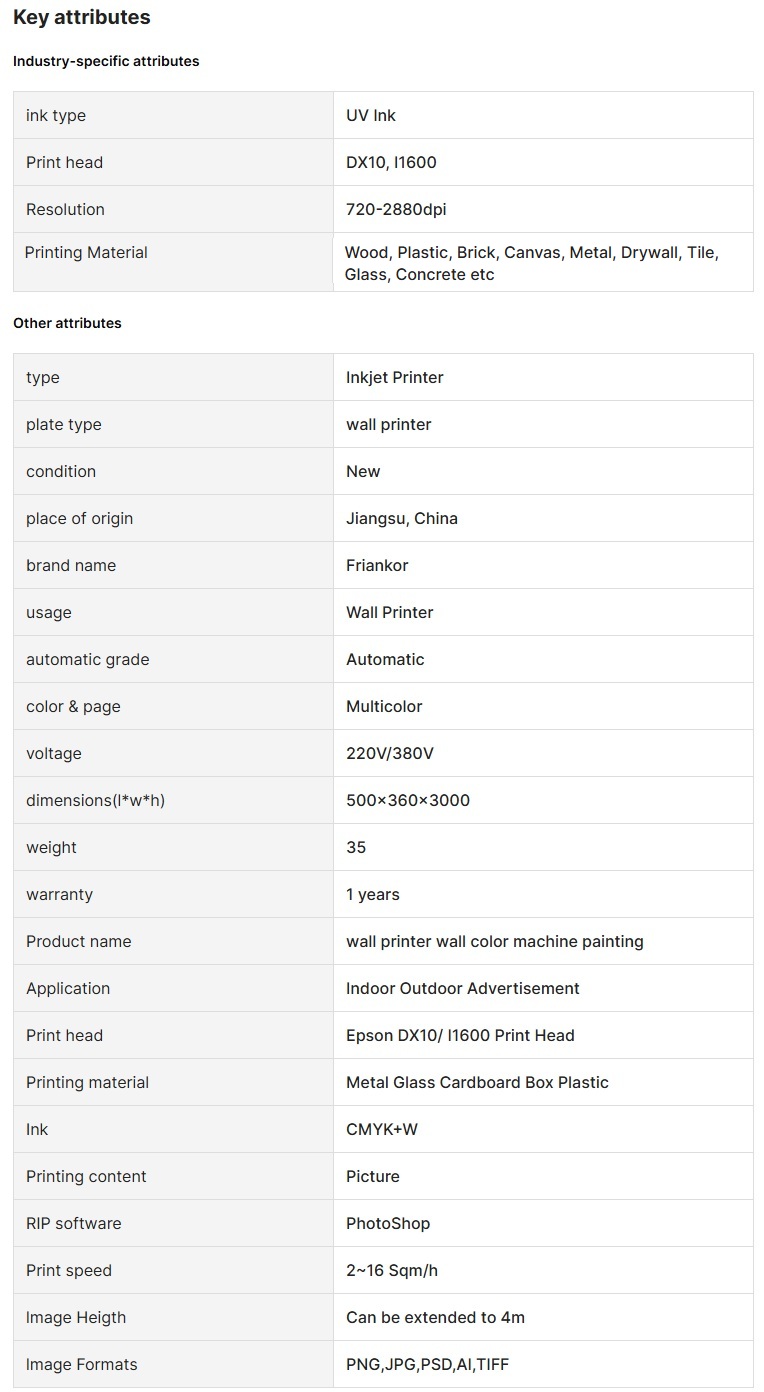Click the "500×360×3000" dimensions value
The image size is (764, 1392).
click(x=408, y=800)
